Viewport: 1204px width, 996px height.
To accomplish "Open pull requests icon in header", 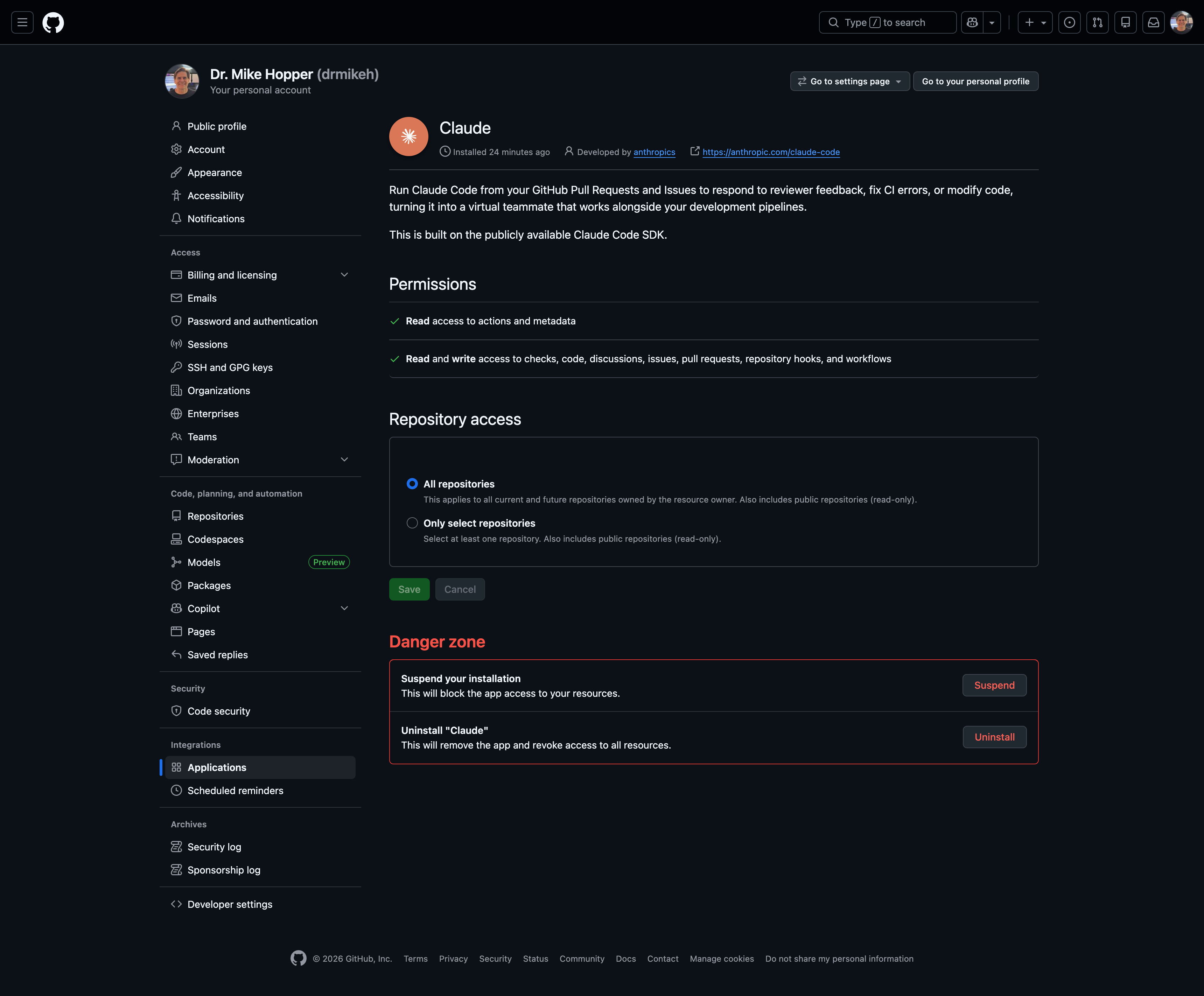I will pyautogui.click(x=1097, y=22).
